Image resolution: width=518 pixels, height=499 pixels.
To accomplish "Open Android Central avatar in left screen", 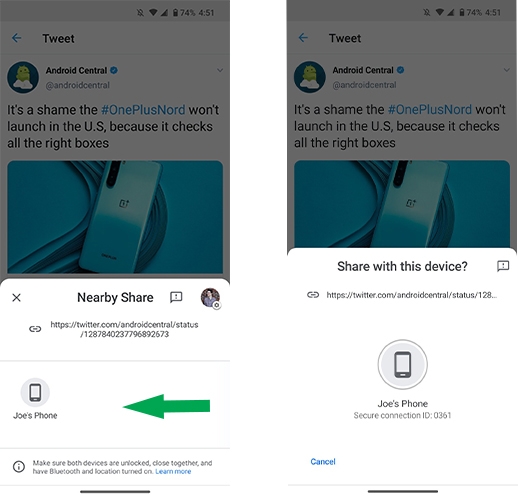I will 23,77.
